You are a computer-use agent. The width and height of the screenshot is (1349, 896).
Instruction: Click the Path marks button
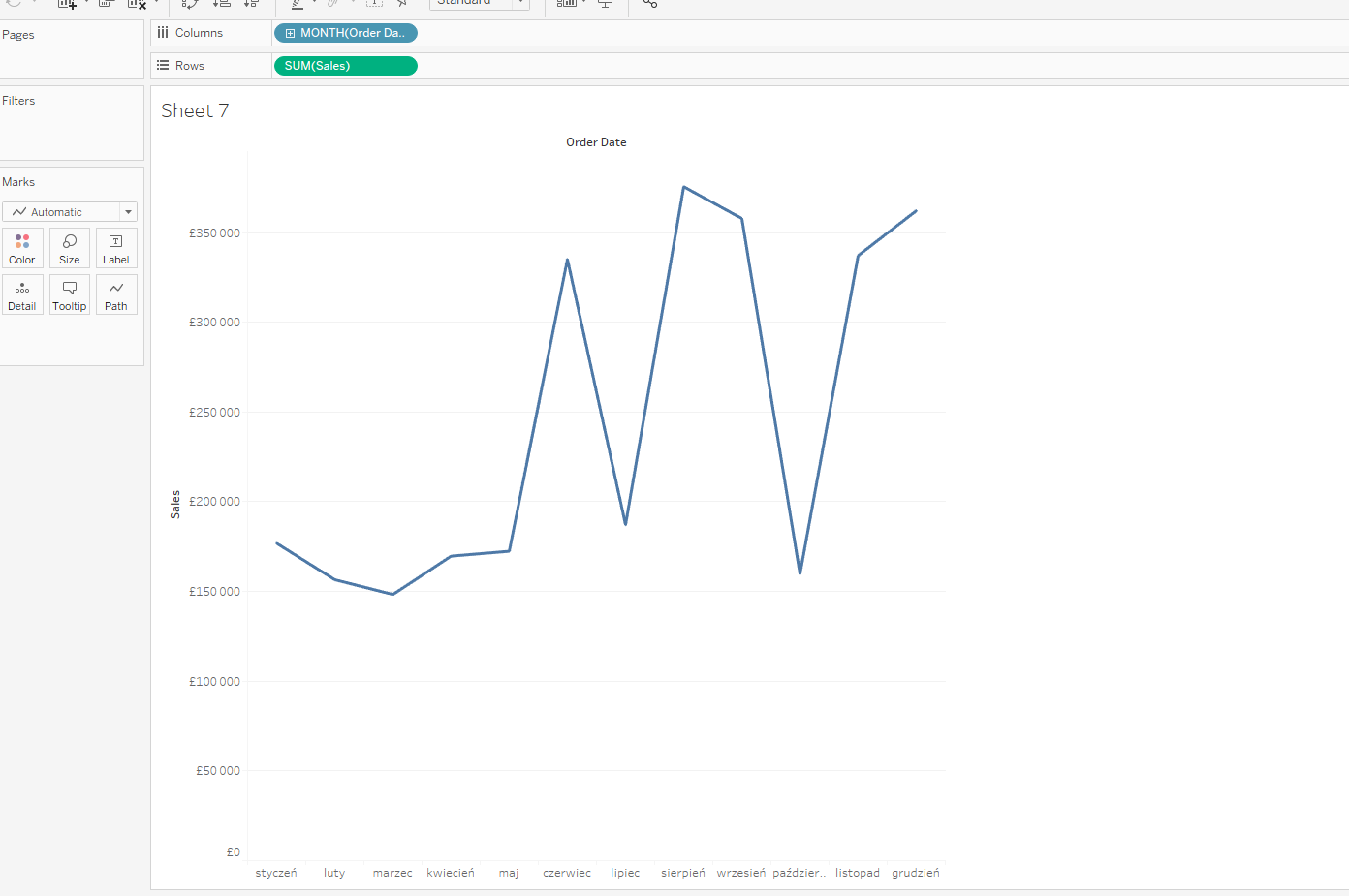pos(116,294)
